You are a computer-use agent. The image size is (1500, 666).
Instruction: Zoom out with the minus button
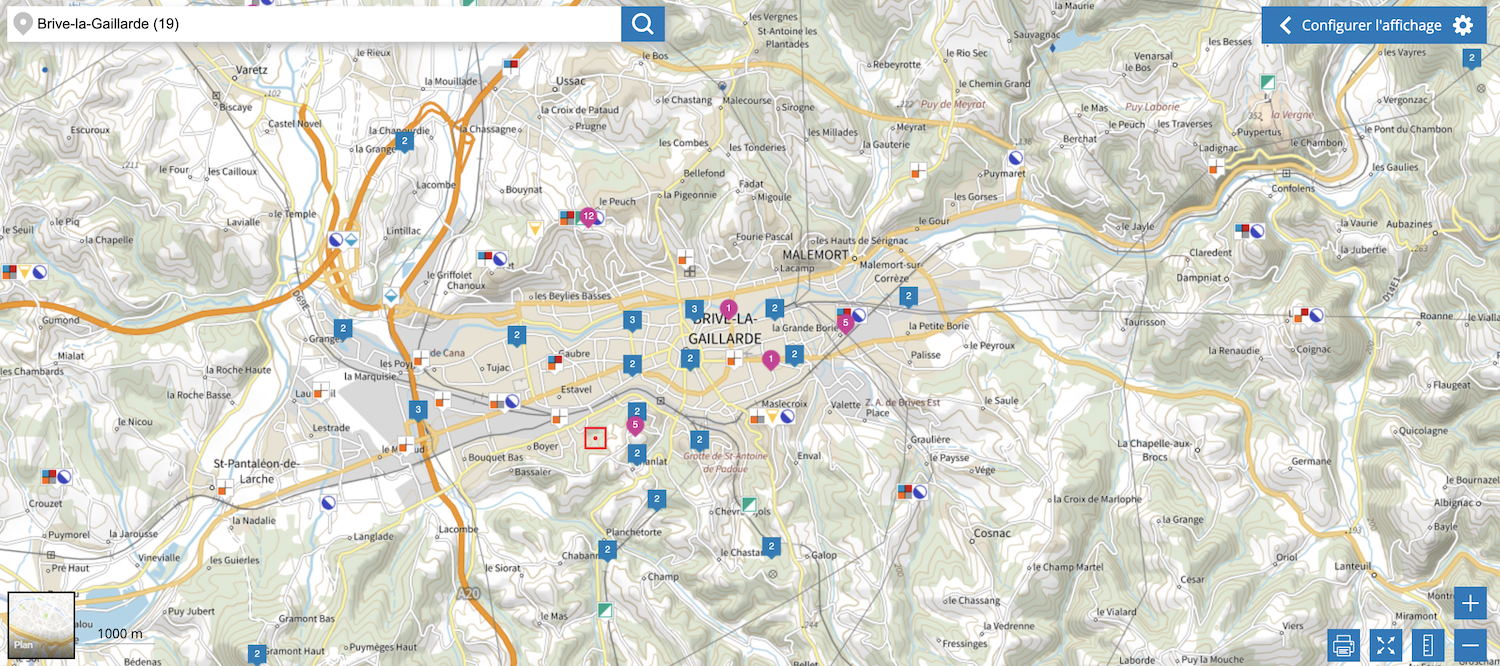(1469, 645)
